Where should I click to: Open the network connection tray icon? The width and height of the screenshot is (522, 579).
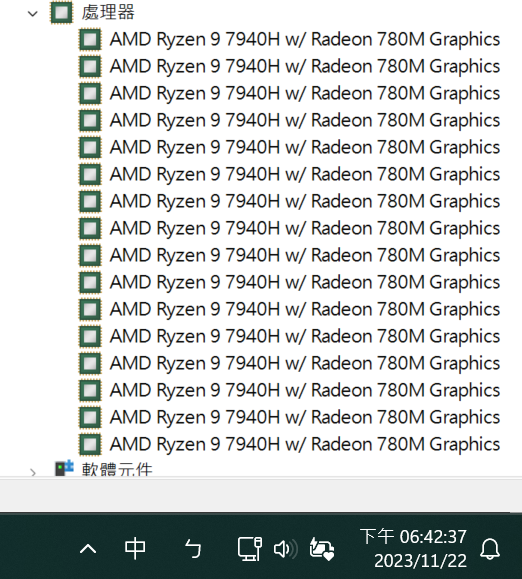pyautogui.click(x=250, y=549)
